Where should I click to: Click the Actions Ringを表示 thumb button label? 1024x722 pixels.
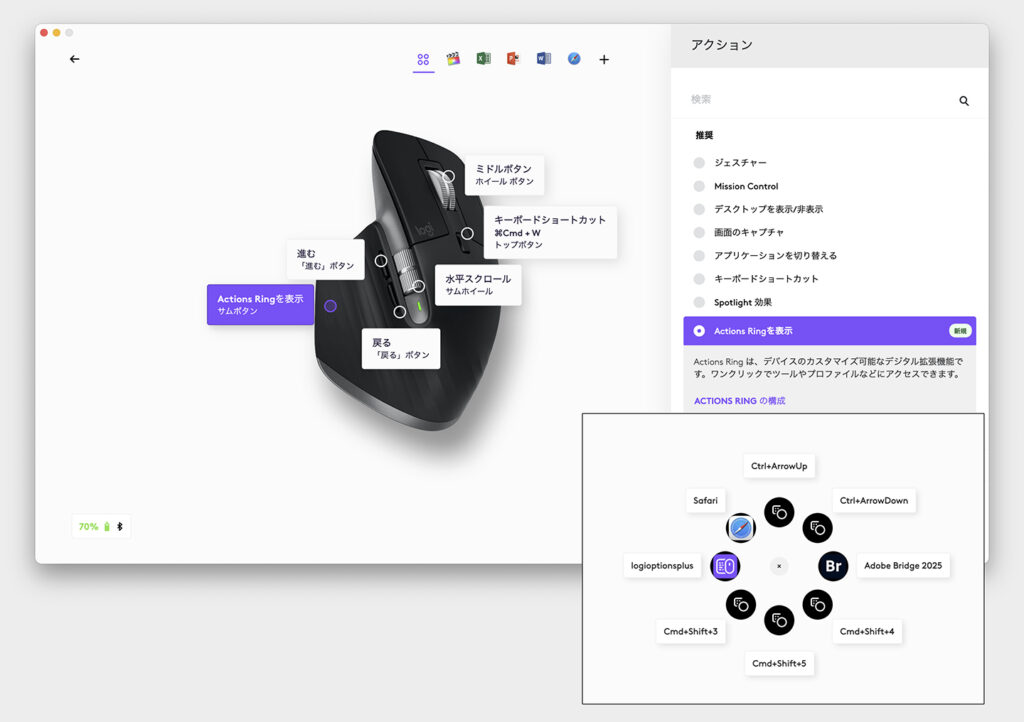click(260, 304)
